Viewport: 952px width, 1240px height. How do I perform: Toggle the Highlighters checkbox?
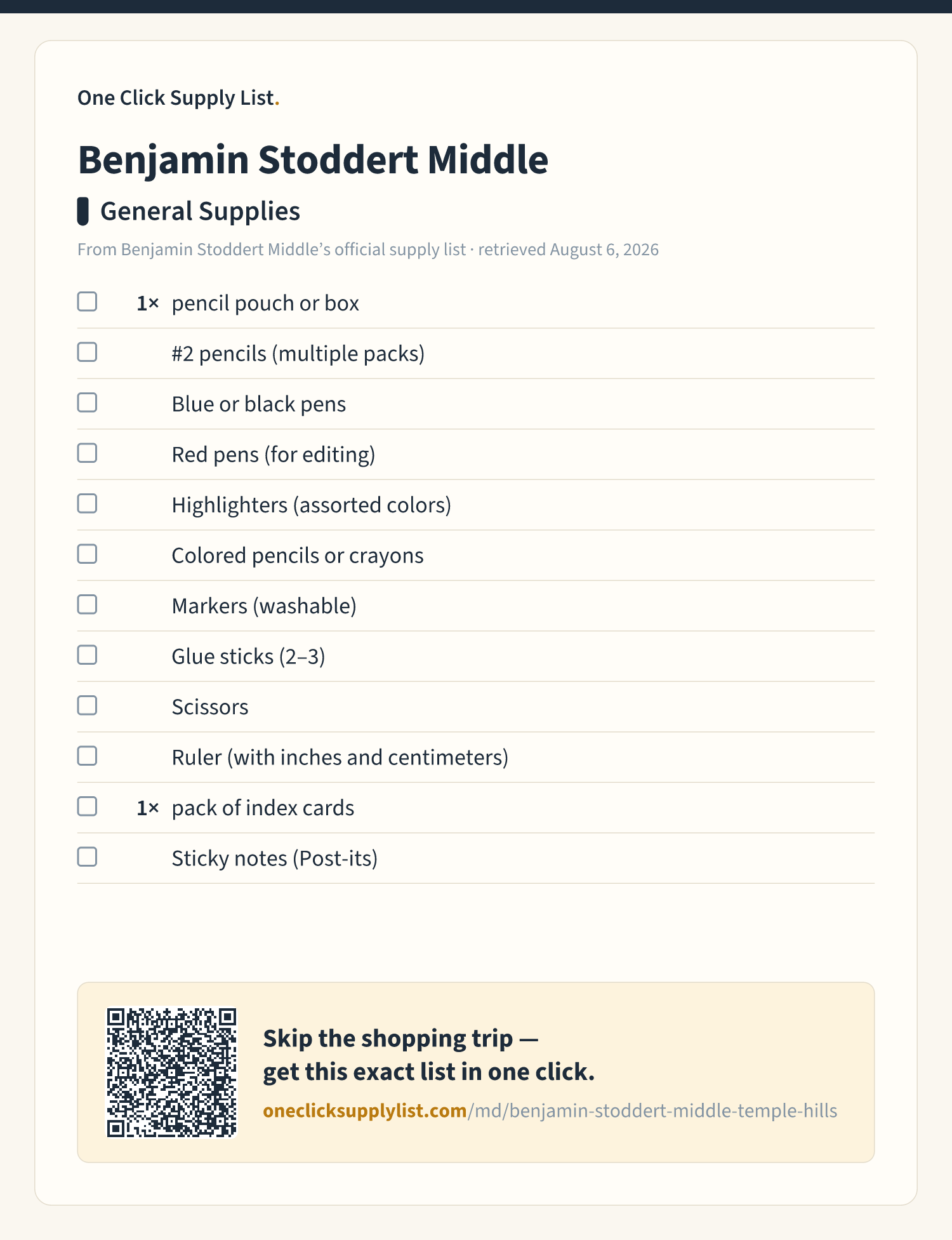(x=87, y=503)
